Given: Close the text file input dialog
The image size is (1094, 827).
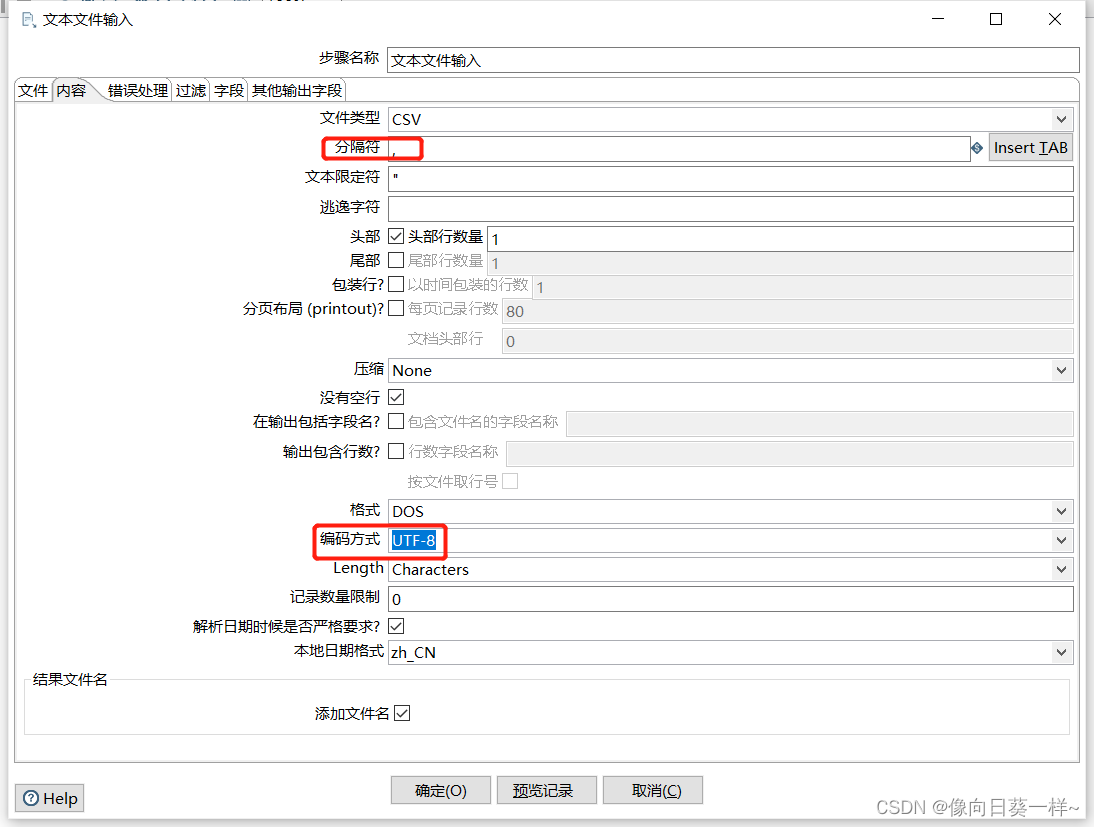Looking at the screenshot, I should [x=1055, y=20].
